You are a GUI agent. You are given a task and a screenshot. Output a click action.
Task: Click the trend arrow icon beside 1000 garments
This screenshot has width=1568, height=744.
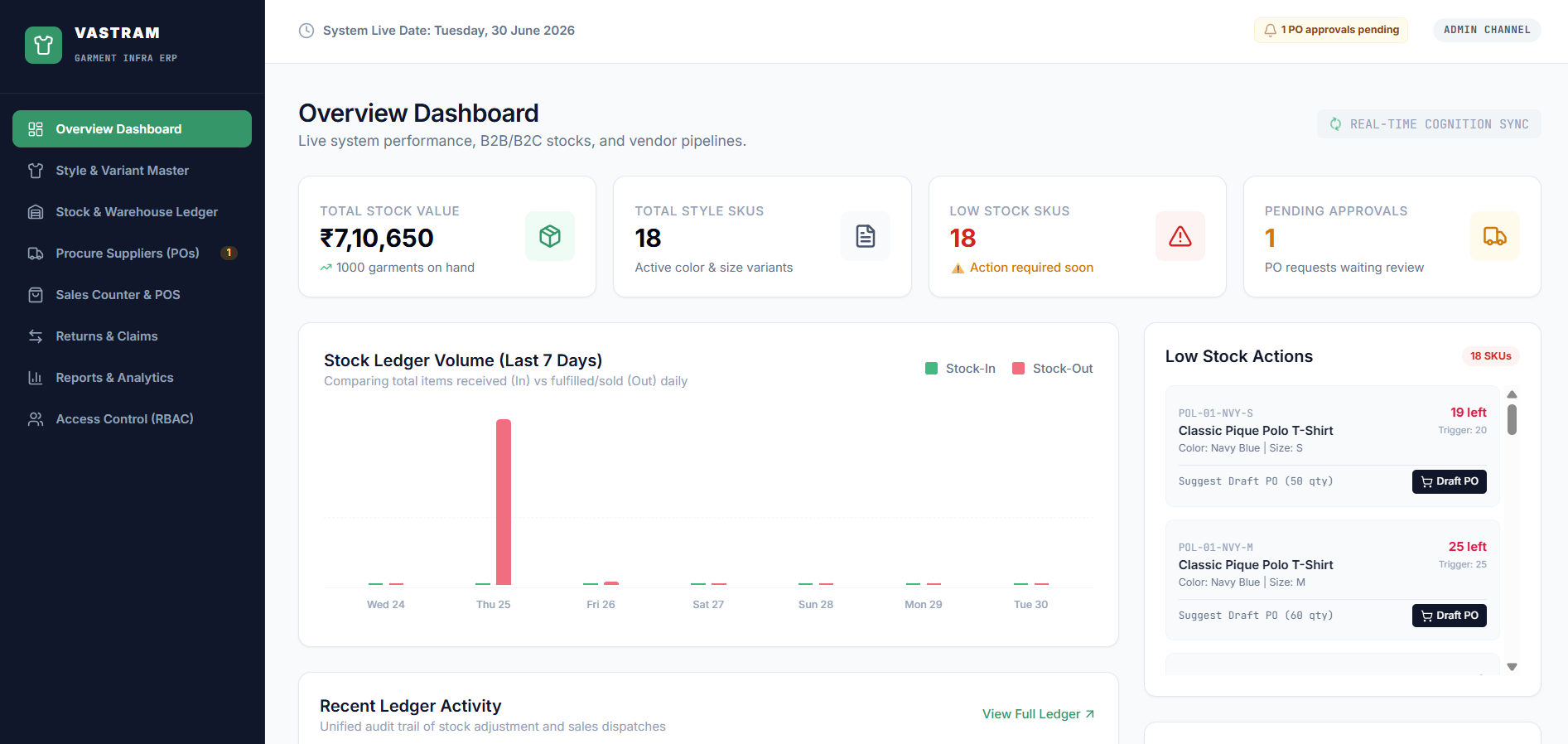pos(326,268)
